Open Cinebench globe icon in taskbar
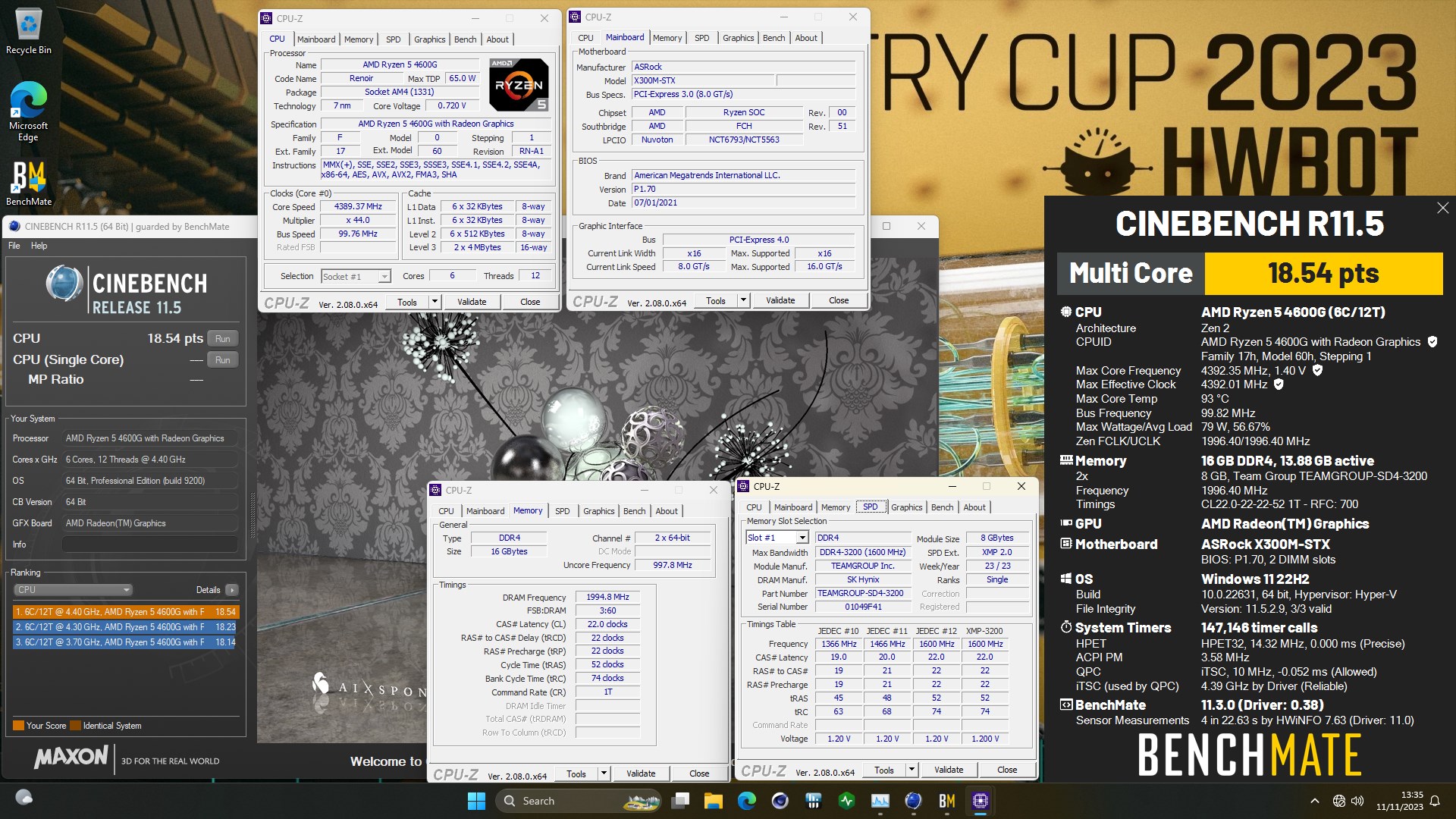The width and height of the screenshot is (1456, 819). tap(914, 801)
